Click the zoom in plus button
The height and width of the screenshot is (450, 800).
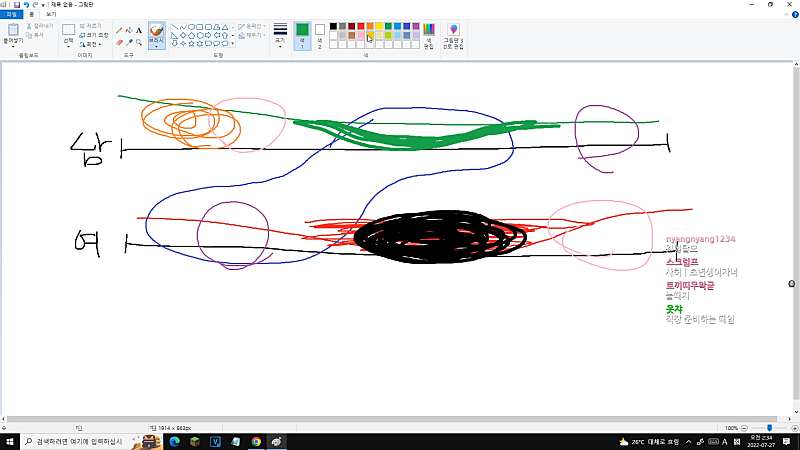point(794,428)
